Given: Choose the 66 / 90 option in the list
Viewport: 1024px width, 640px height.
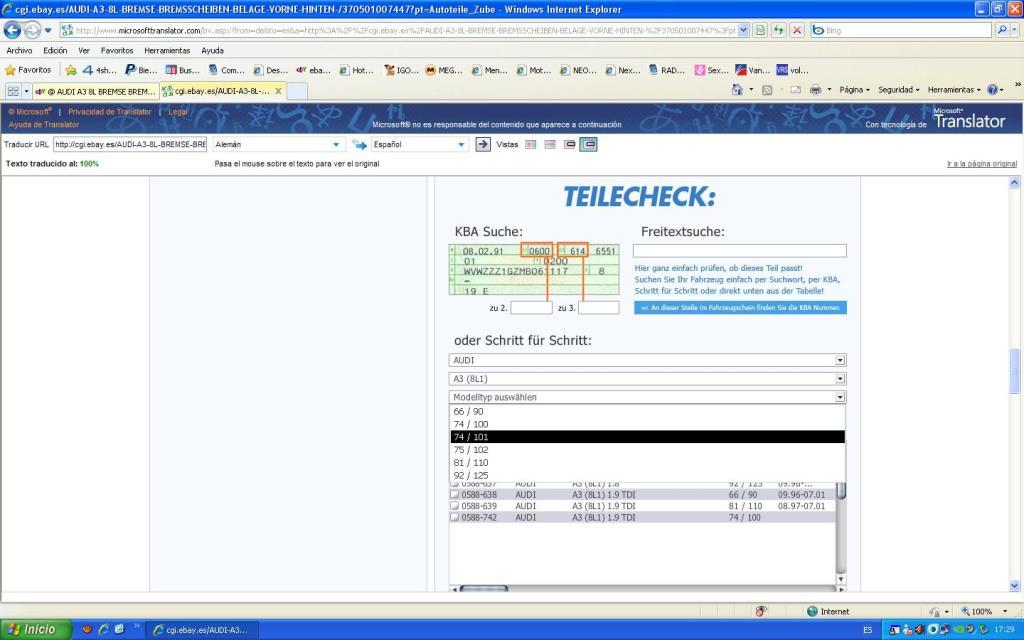Looking at the screenshot, I should (647, 411).
